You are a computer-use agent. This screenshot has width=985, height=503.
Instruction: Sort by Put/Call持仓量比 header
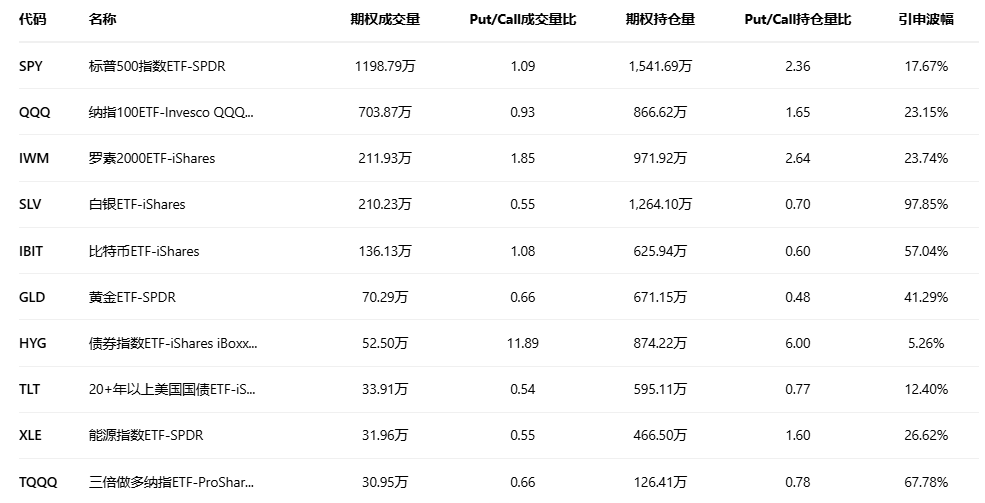798,19
